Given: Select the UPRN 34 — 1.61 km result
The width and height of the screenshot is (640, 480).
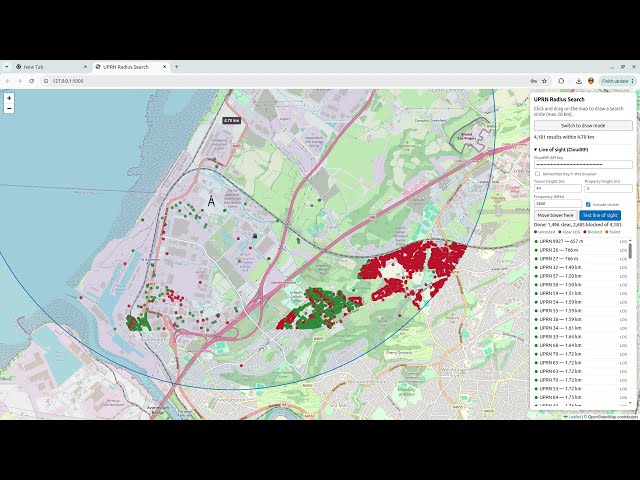Looking at the screenshot, I should 580,328.
